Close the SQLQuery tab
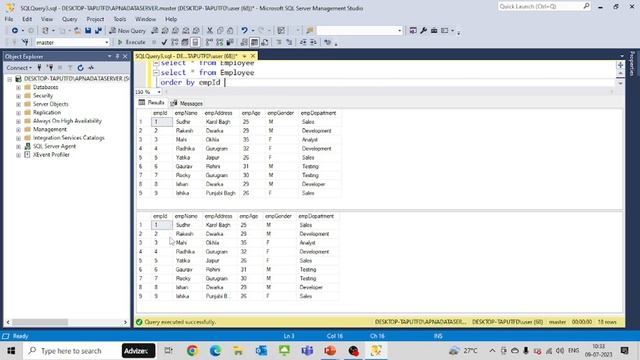The height and width of the screenshot is (360, 640). point(253,56)
